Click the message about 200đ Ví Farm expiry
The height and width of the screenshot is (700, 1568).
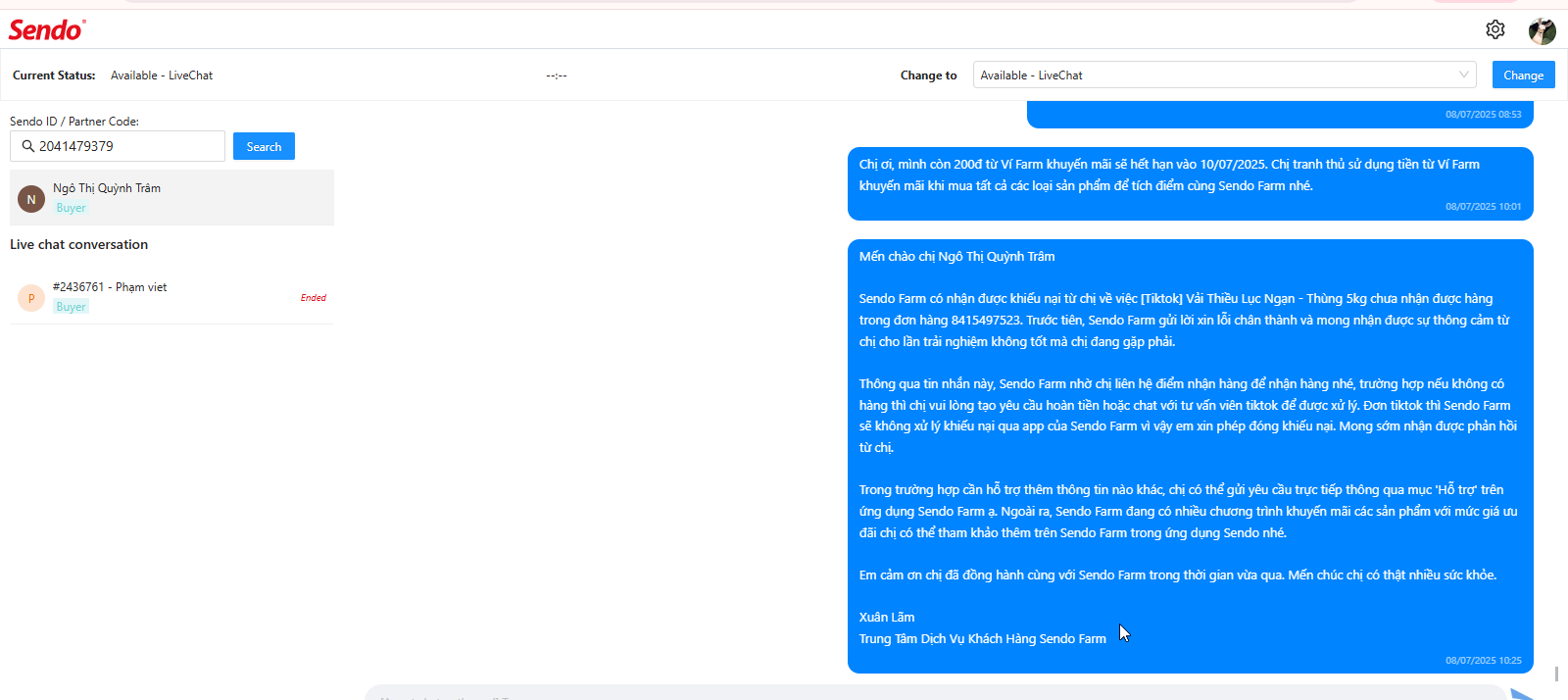1191,183
